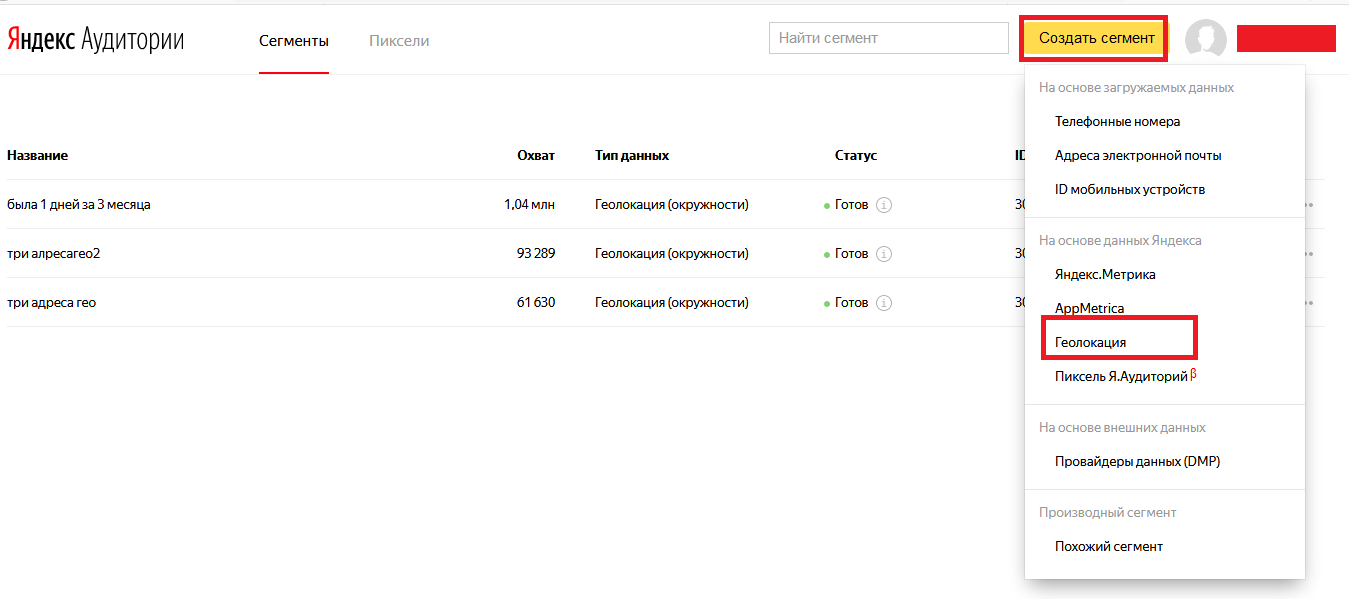Click the reach value 61 630
Image resolution: width=1349 pixels, height=599 pixels.
536,303
